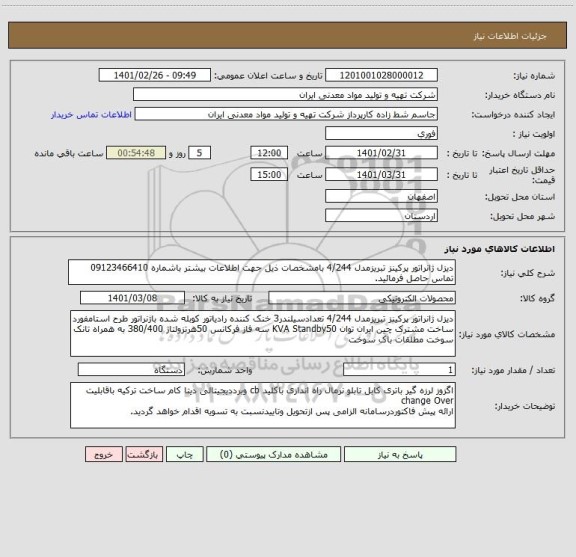The height and width of the screenshot is (557, 576).
Task: Click the remaining days field '5'
Action: [x=199, y=153]
